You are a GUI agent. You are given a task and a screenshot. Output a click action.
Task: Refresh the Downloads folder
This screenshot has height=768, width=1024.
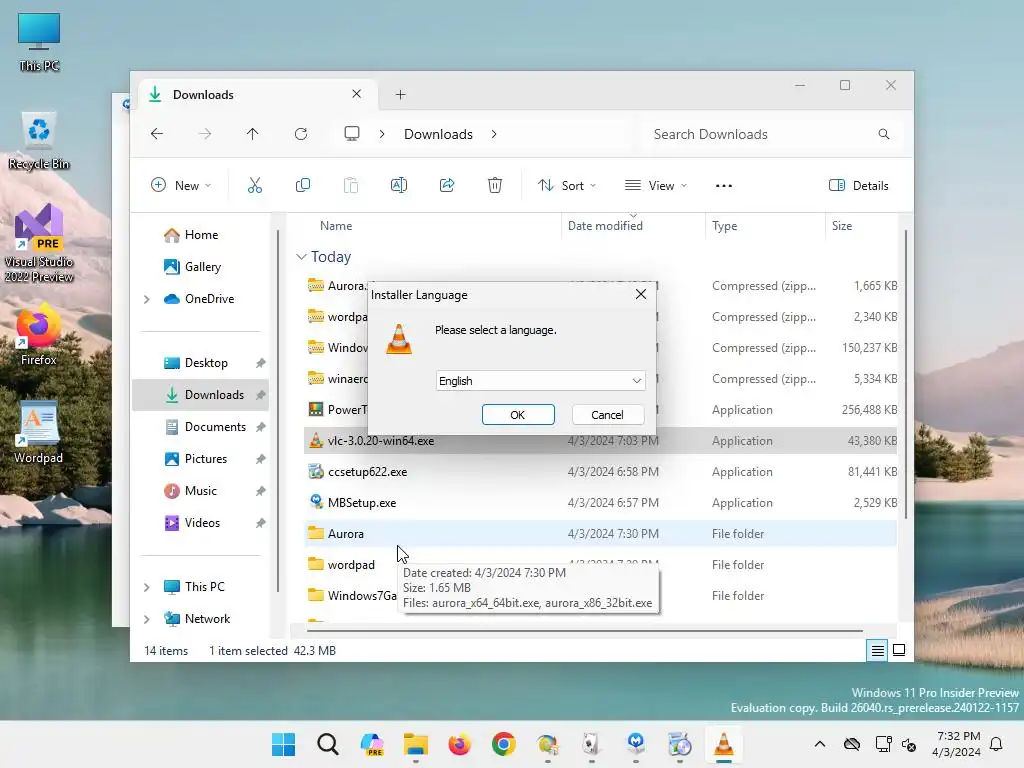(x=301, y=134)
